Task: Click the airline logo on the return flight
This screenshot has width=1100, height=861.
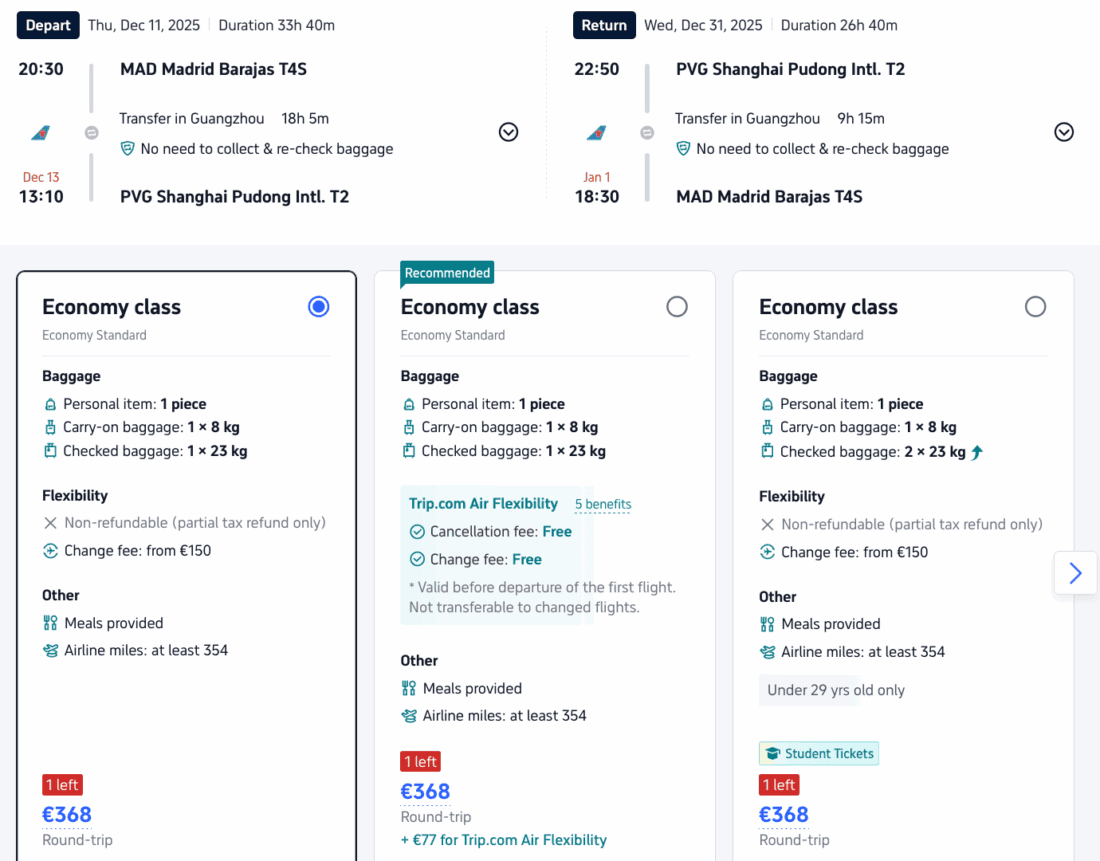Action: (x=597, y=133)
